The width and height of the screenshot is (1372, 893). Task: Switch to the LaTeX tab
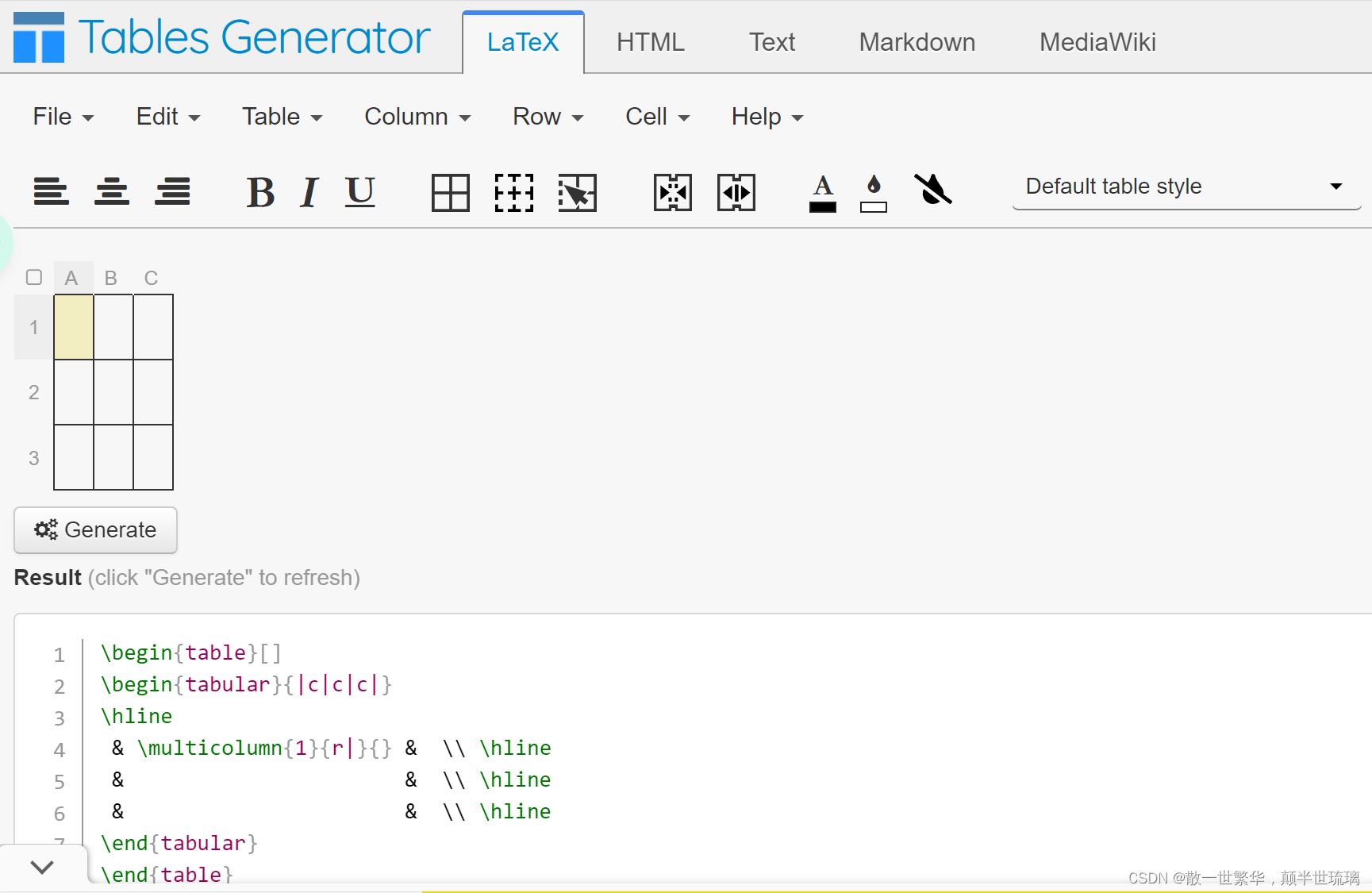523,42
